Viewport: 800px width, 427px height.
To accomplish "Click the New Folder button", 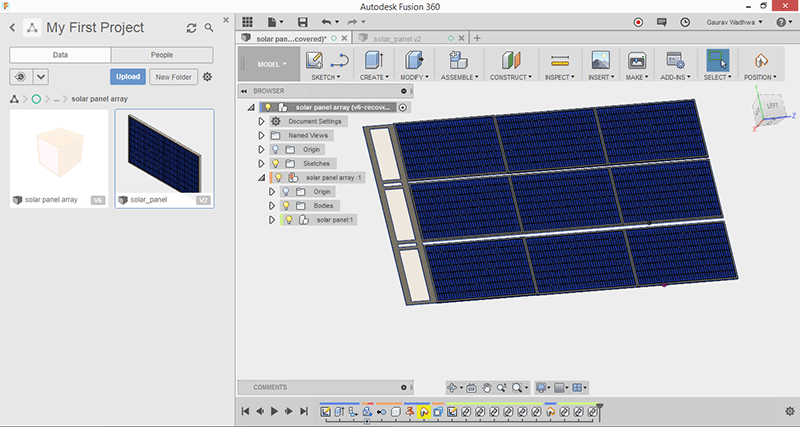I will point(173,77).
